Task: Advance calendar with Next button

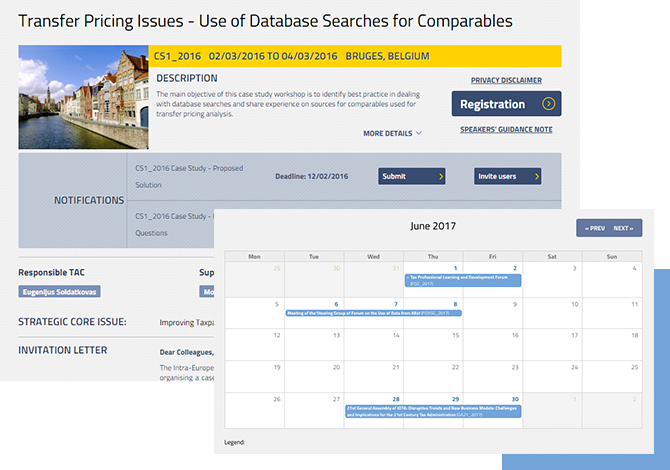Action: pos(624,228)
